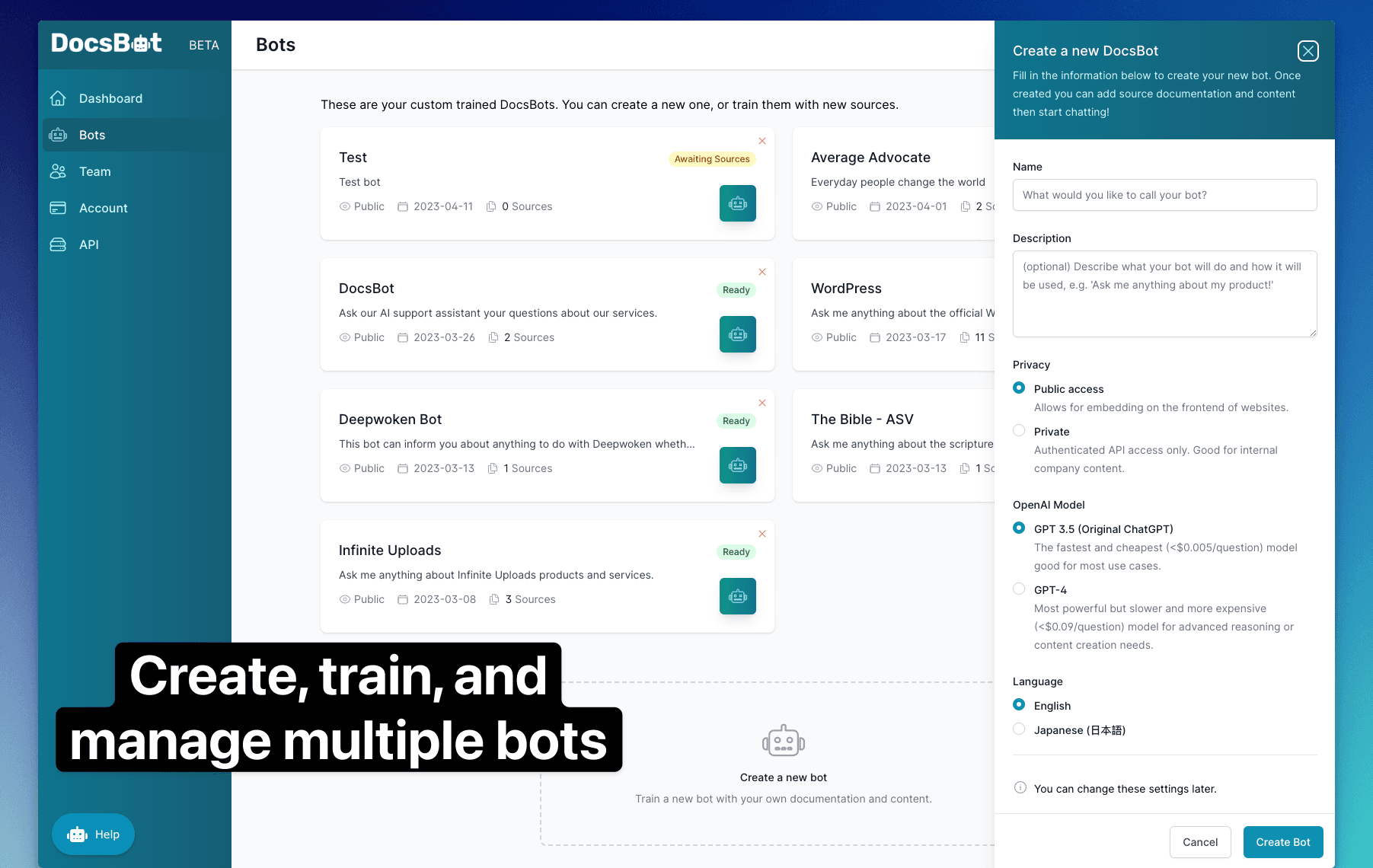Viewport: 1373px width, 868px height.
Task: Open Infinite Uploads bot chat icon
Action: [x=737, y=596]
